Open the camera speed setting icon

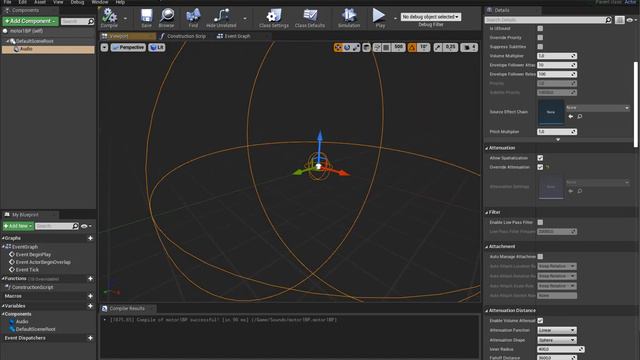469,47
